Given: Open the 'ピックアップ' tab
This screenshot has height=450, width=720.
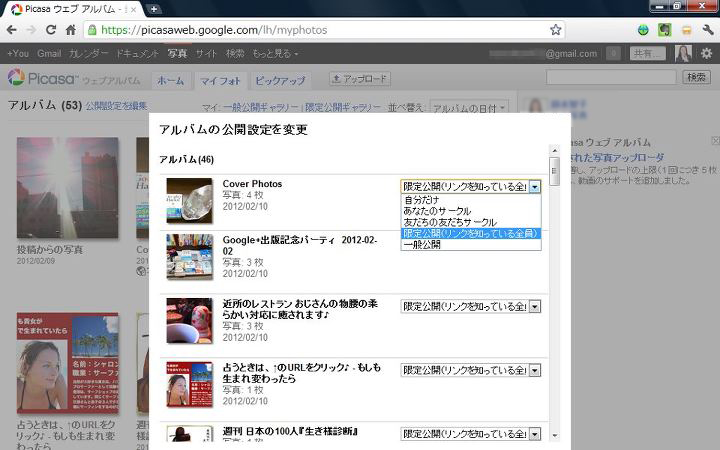Looking at the screenshot, I should 280,79.
